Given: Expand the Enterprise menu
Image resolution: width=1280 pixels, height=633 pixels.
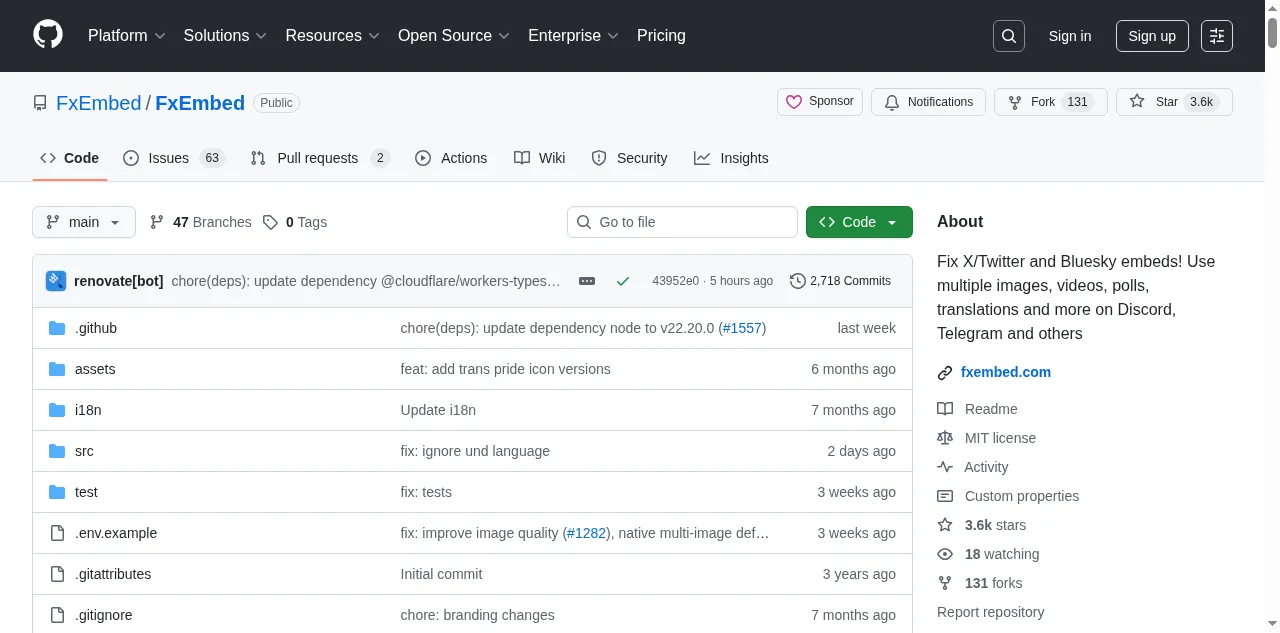Looking at the screenshot, I should pos(573,35).
